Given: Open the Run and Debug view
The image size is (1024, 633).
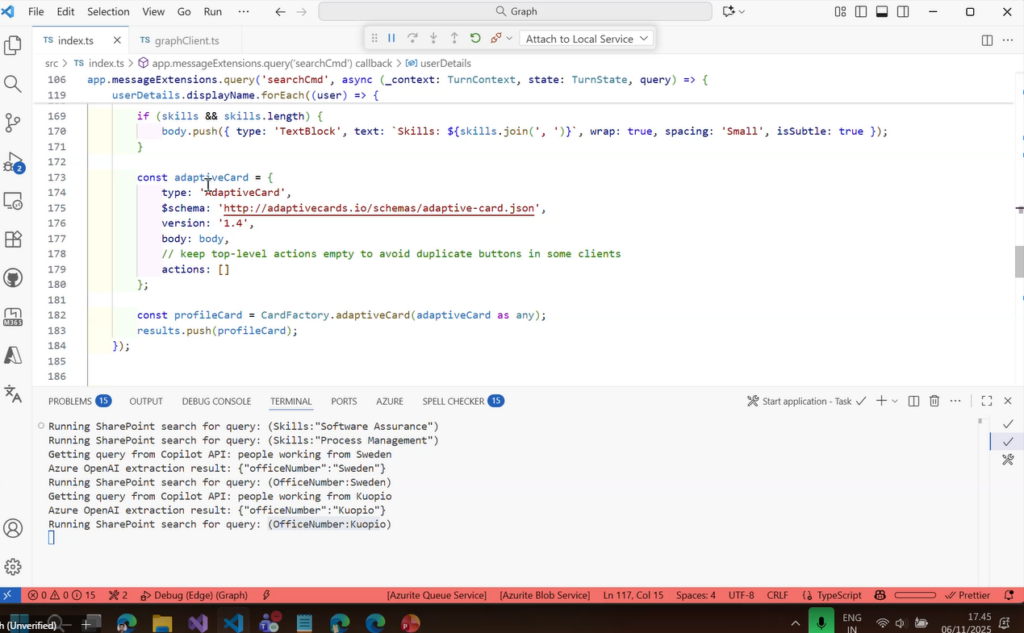Looking at the screenshot, I should [x=13, y=162].
